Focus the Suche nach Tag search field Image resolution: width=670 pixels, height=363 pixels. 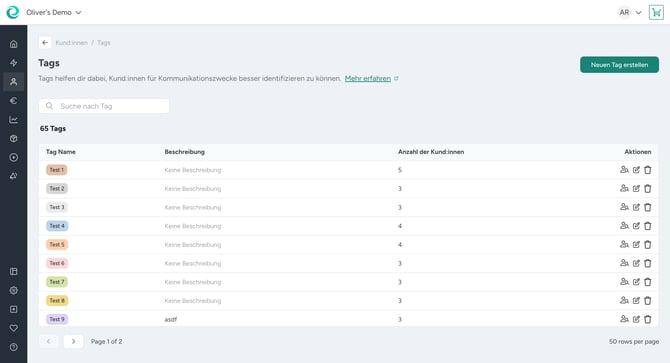tap(104, 106)
